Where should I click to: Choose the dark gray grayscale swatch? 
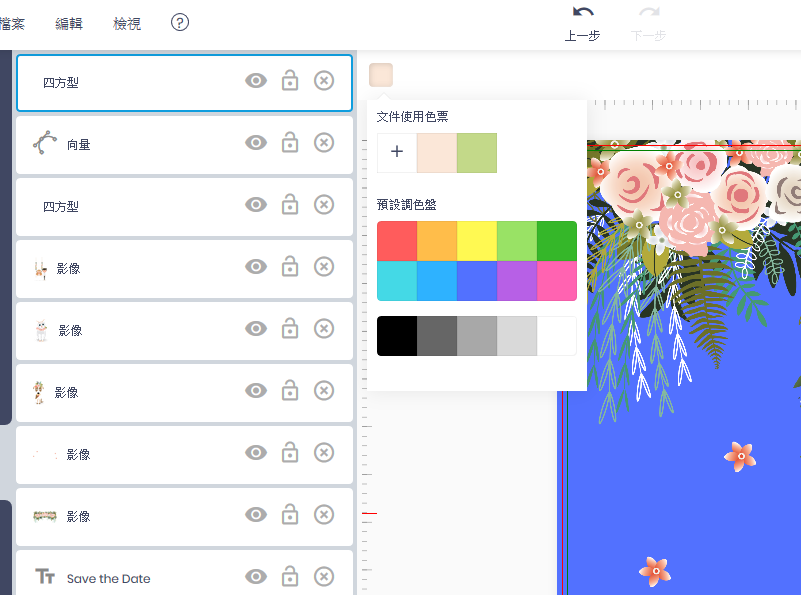click(x=437, y=336)
